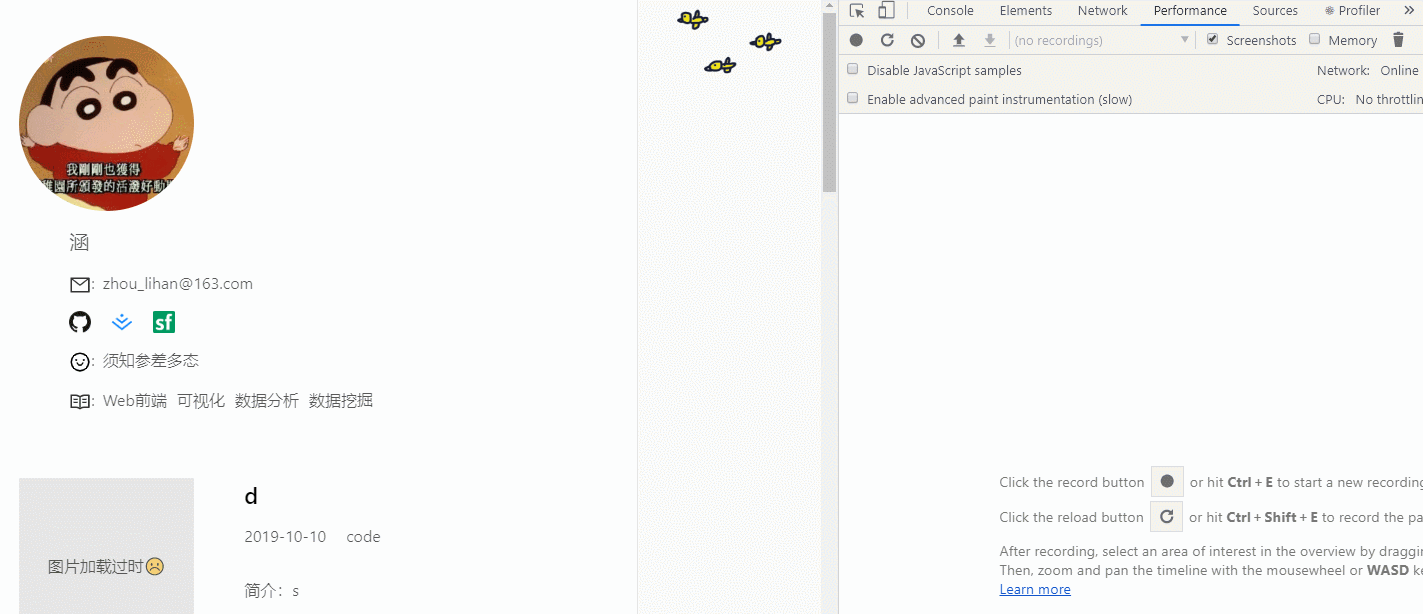Click the record button in the instructions
Viewport: 1423px width, 614px height.
(1167, 482)
